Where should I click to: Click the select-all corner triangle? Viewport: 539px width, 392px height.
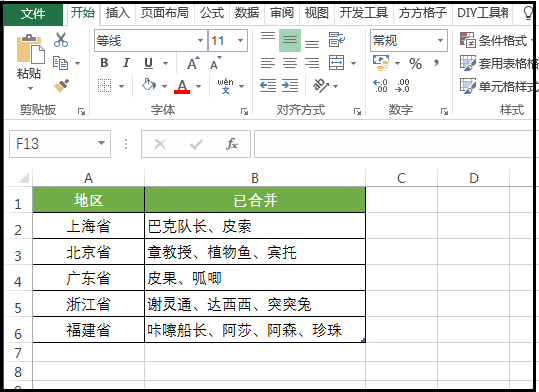point(24,178)
